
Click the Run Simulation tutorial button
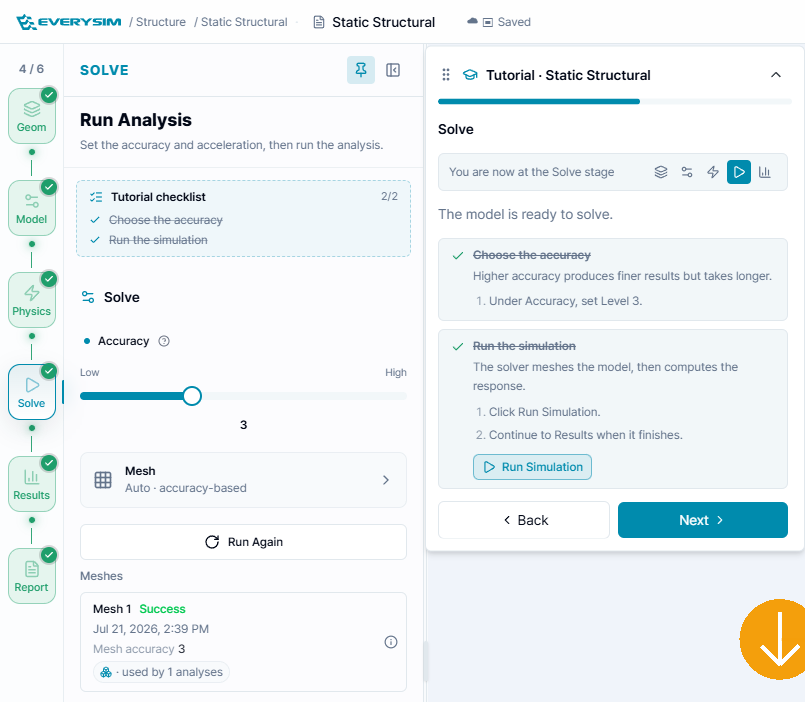532,467
